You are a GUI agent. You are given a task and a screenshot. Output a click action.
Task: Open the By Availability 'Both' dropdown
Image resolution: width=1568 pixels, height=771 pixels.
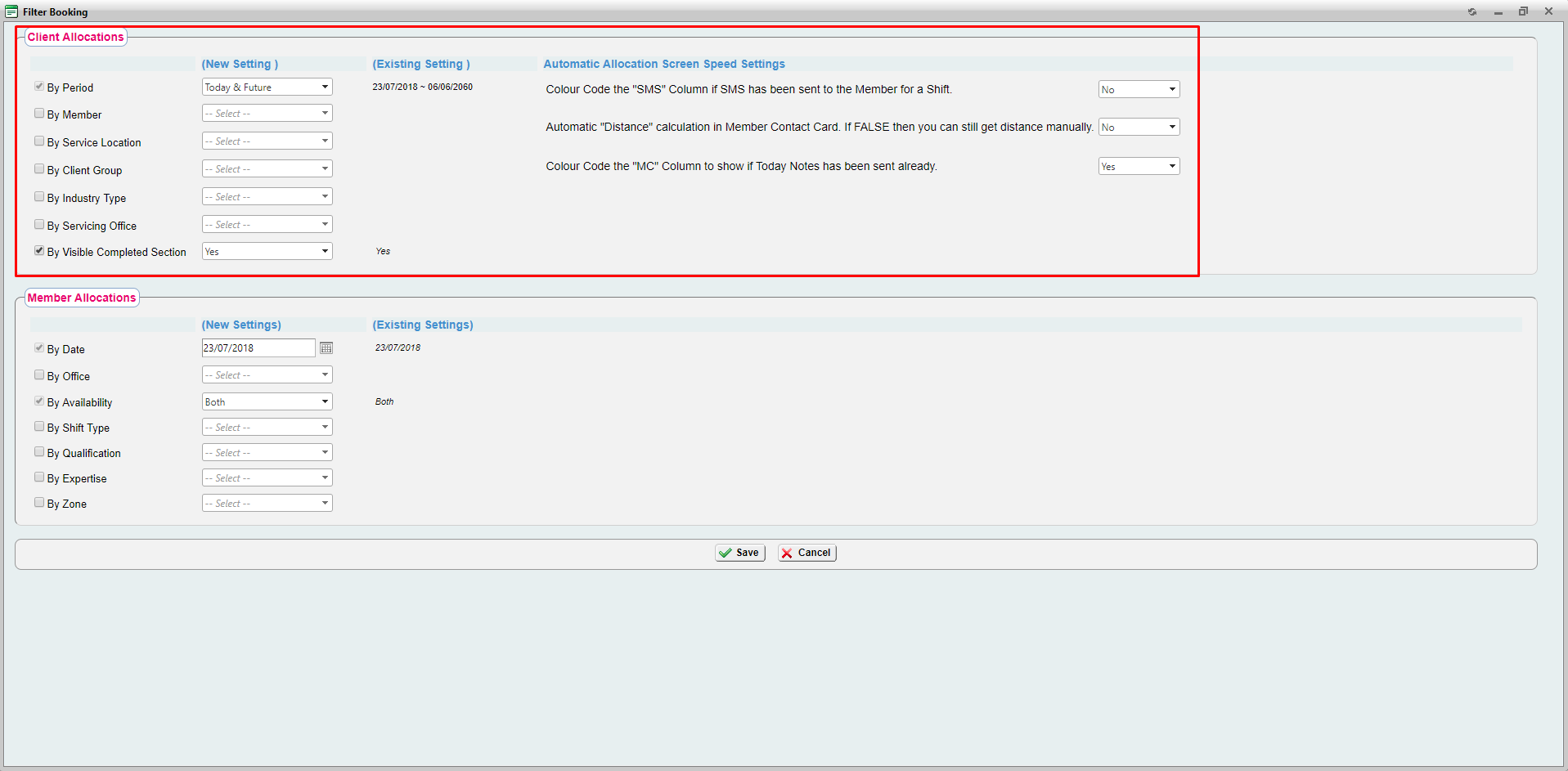coord(267,401)
